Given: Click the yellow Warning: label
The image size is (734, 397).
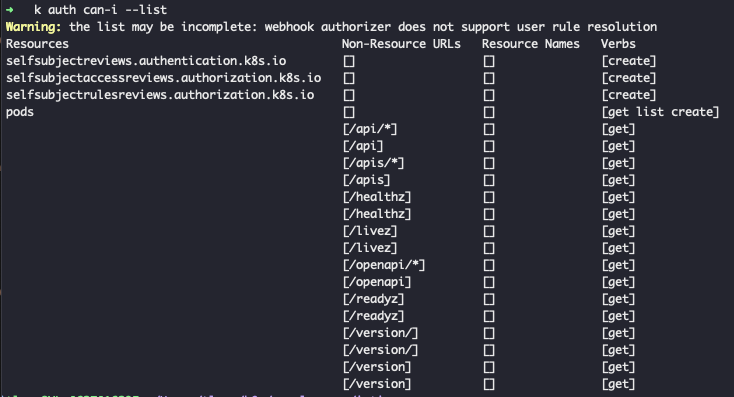Looking at the screenshot, I should click(x=33, y=27).
